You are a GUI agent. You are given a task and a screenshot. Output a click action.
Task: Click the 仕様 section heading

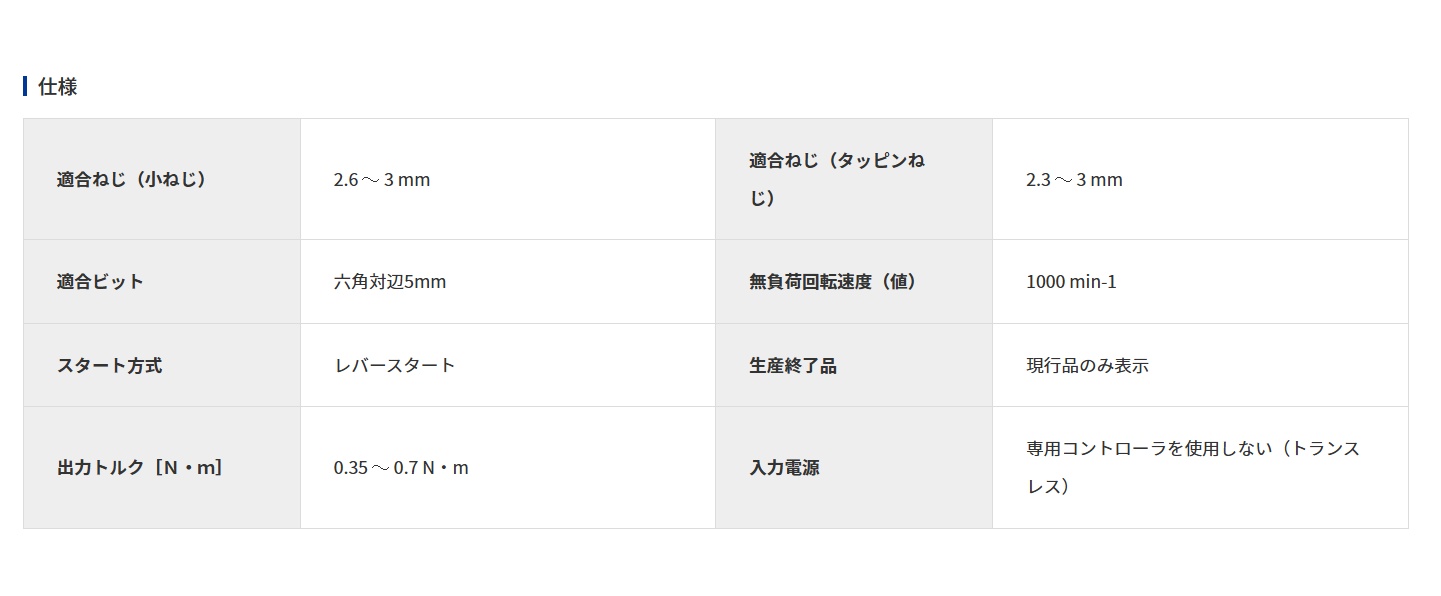point(58,87)
